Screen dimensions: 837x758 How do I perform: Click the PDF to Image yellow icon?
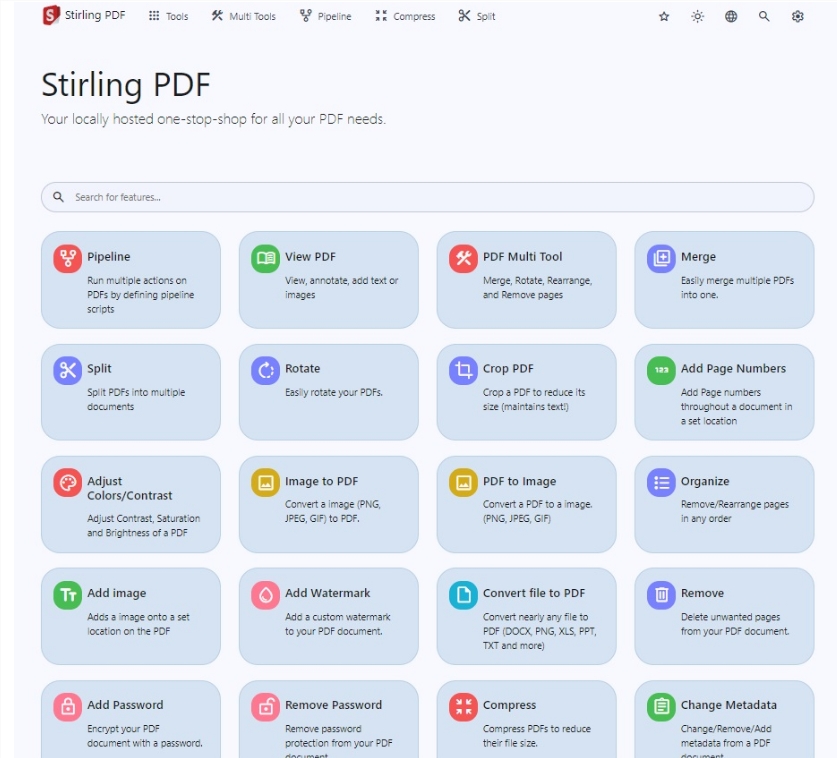click(463, 483)
